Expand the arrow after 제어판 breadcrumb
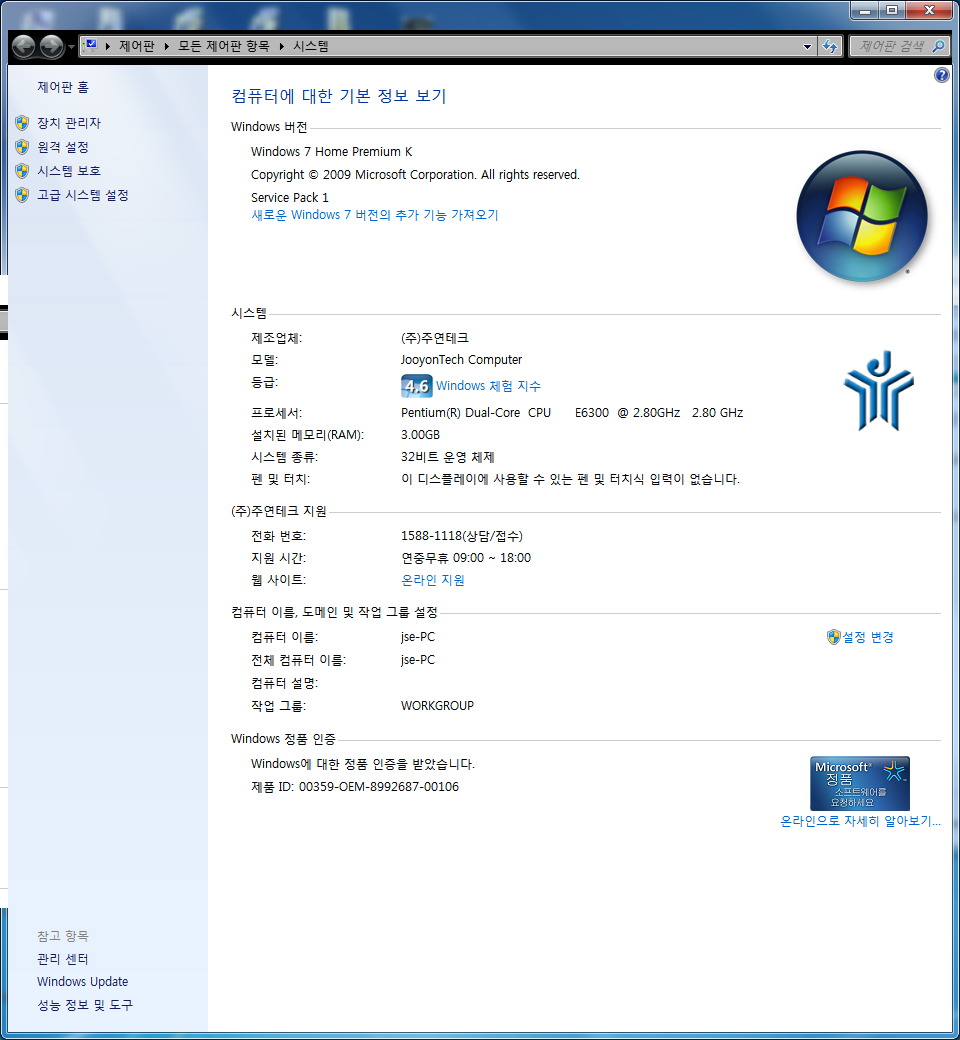The image size is (960, 1040). pyautogui.click(x=167, y=46)
